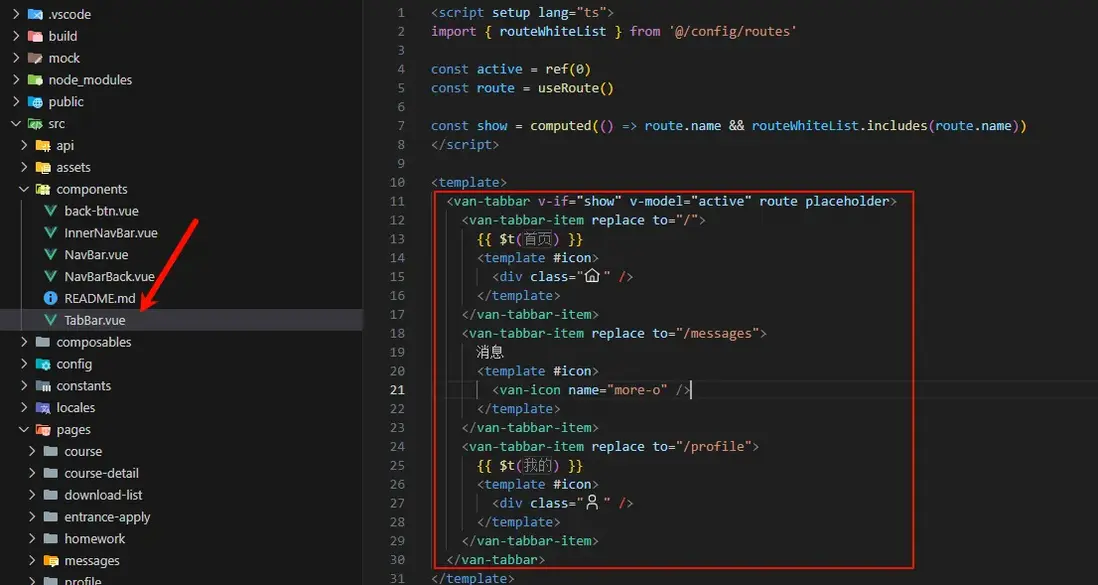Screen dimensions: 1098x585
Task: Expand the constants folder chevron
Action: pos(24,385)
